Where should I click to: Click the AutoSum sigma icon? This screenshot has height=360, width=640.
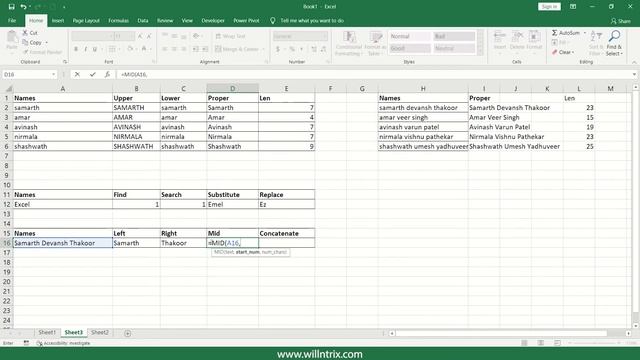point(555,33)
